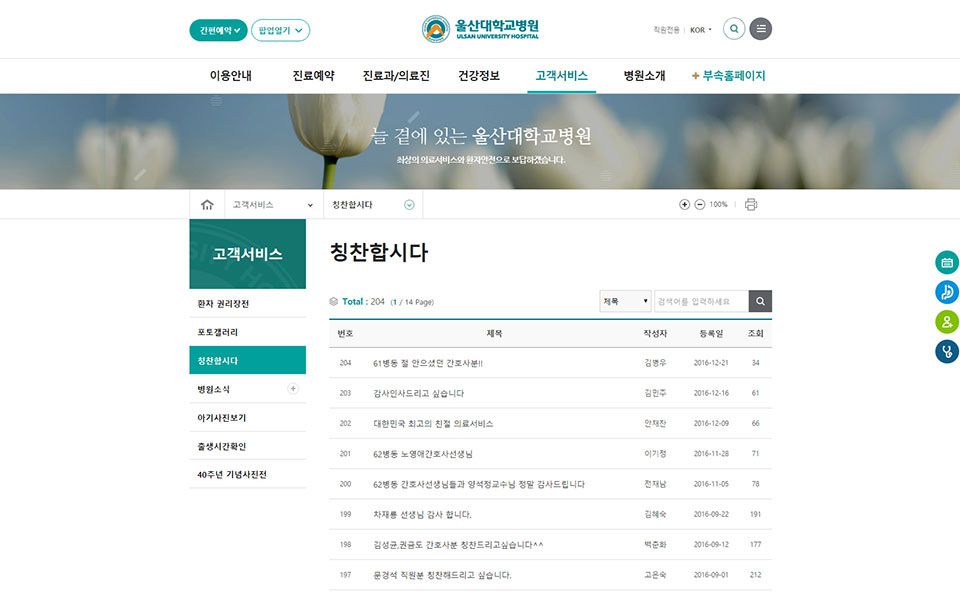This screenshot has width=960, height=600.
Task: Click the teal calendar floating icon
Action: tap(946, 263)
